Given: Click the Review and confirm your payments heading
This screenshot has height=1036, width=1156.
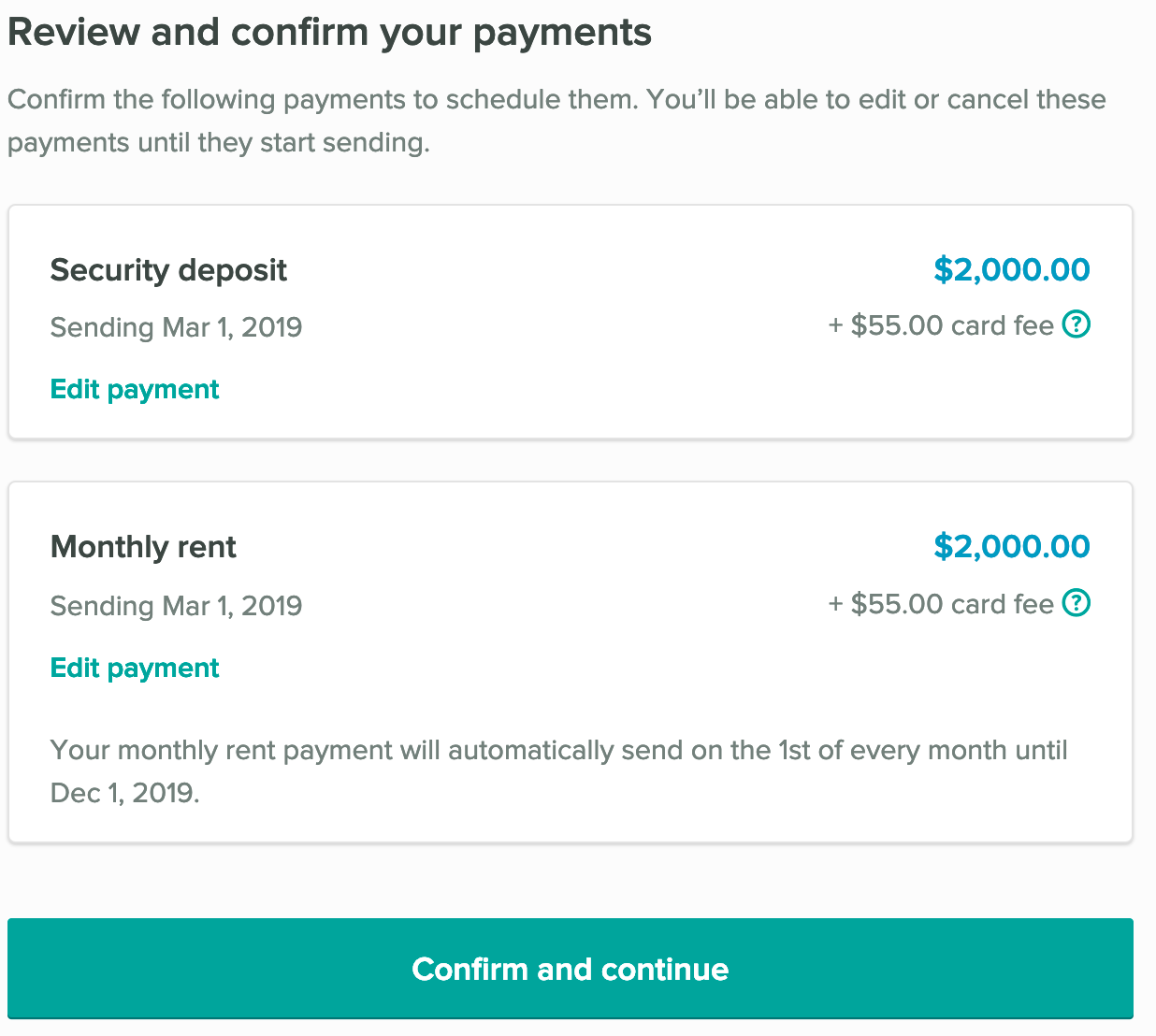Looking at the screenshot, I should pyautogui.click(x=329, y=31).
